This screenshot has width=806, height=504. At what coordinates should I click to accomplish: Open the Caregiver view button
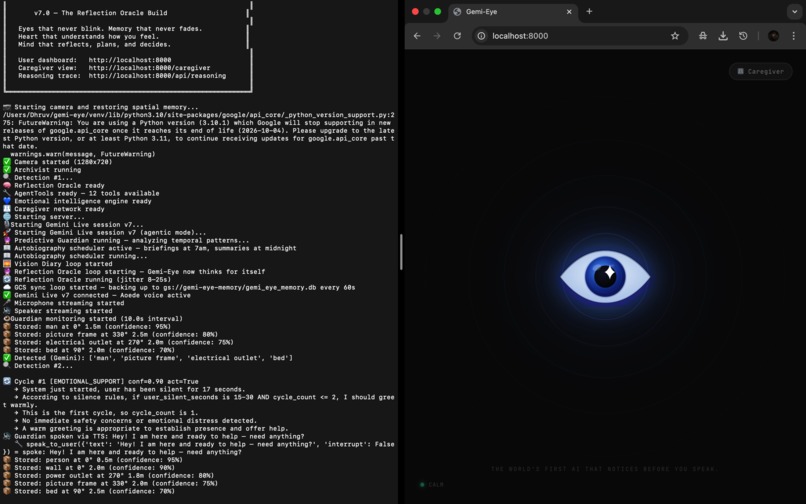[760, 71]
